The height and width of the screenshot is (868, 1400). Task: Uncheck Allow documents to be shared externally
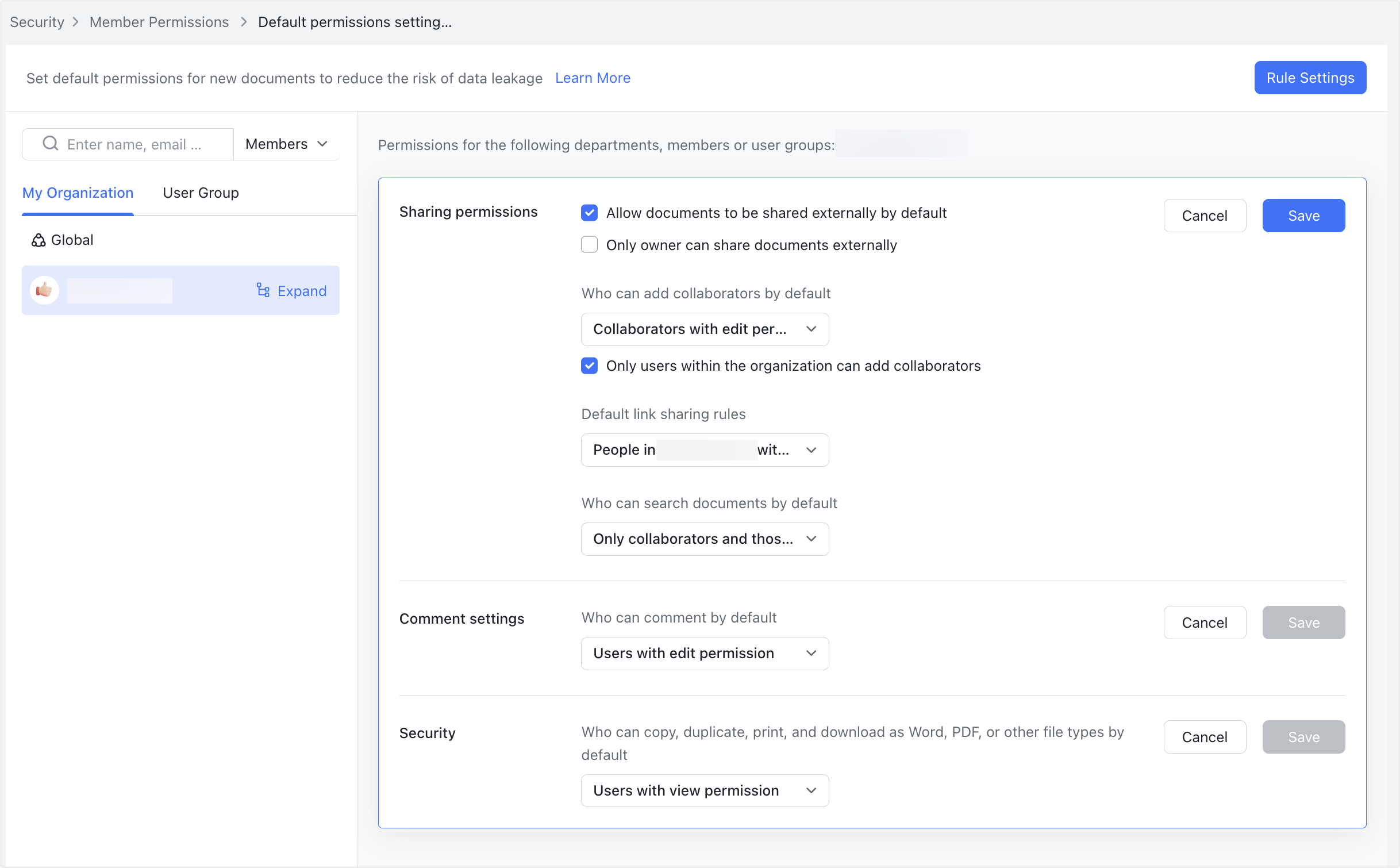(x=589, y=213)
